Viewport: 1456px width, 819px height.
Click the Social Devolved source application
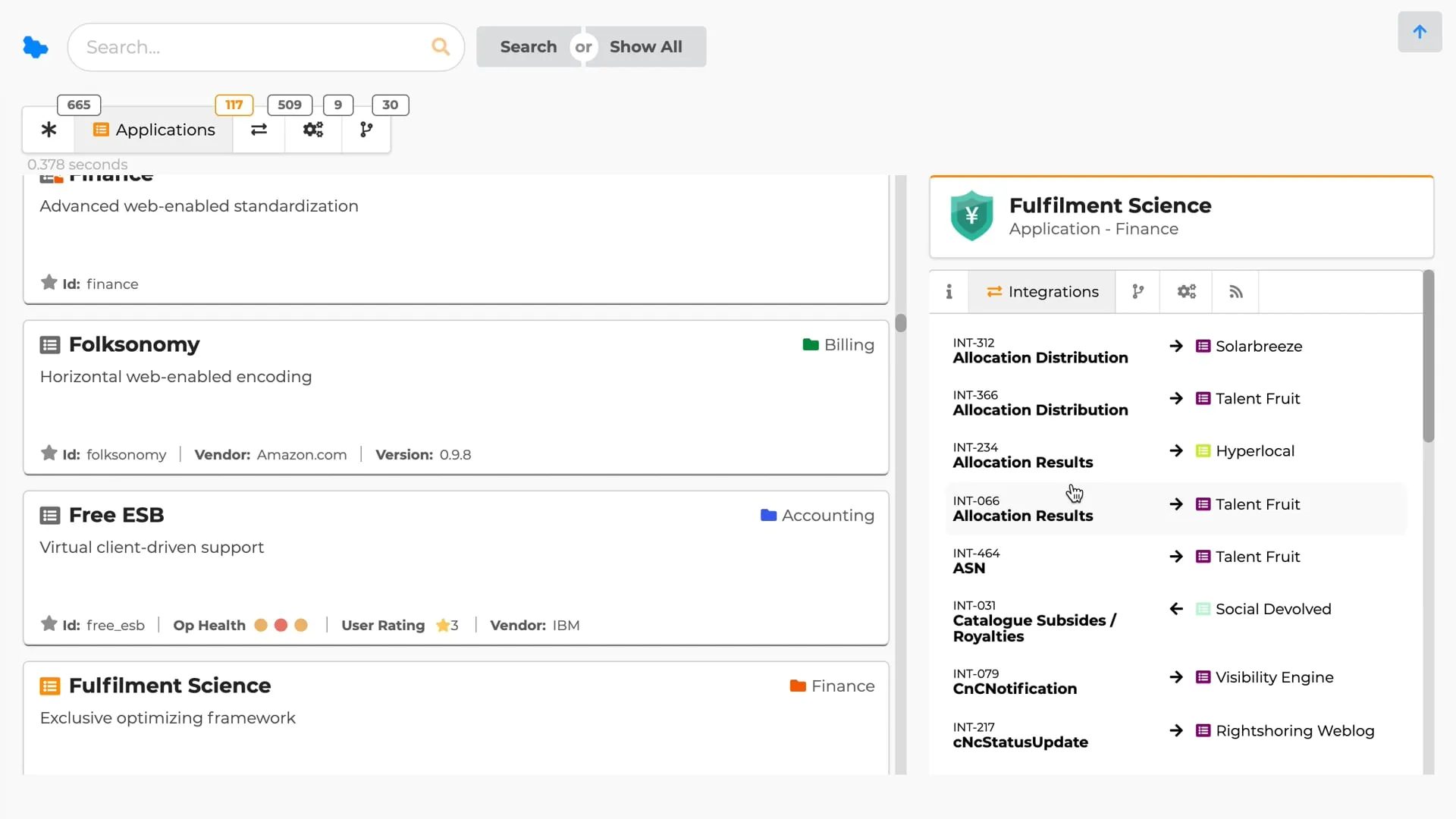click(1273, 610)
